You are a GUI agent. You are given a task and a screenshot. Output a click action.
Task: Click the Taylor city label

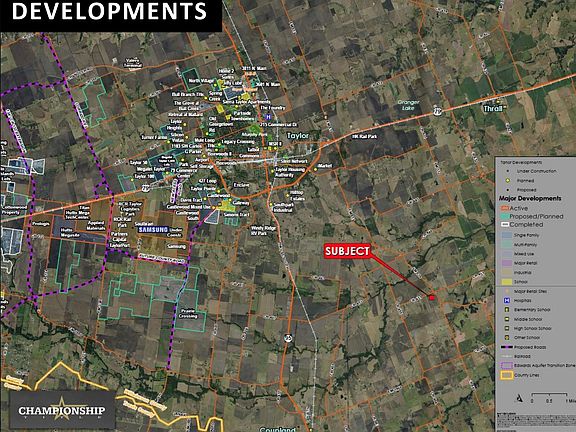tap(298, 136)
